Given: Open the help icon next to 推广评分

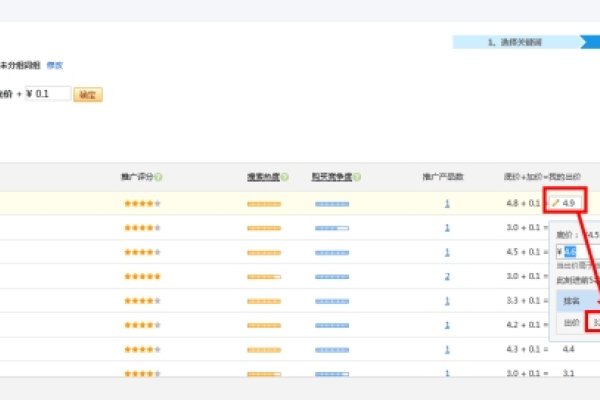Looking at the screenshot, I should (x=158, y=177).
